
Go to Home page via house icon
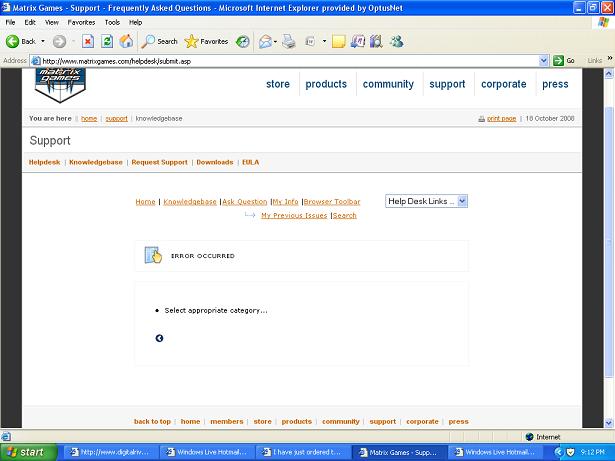126,41
